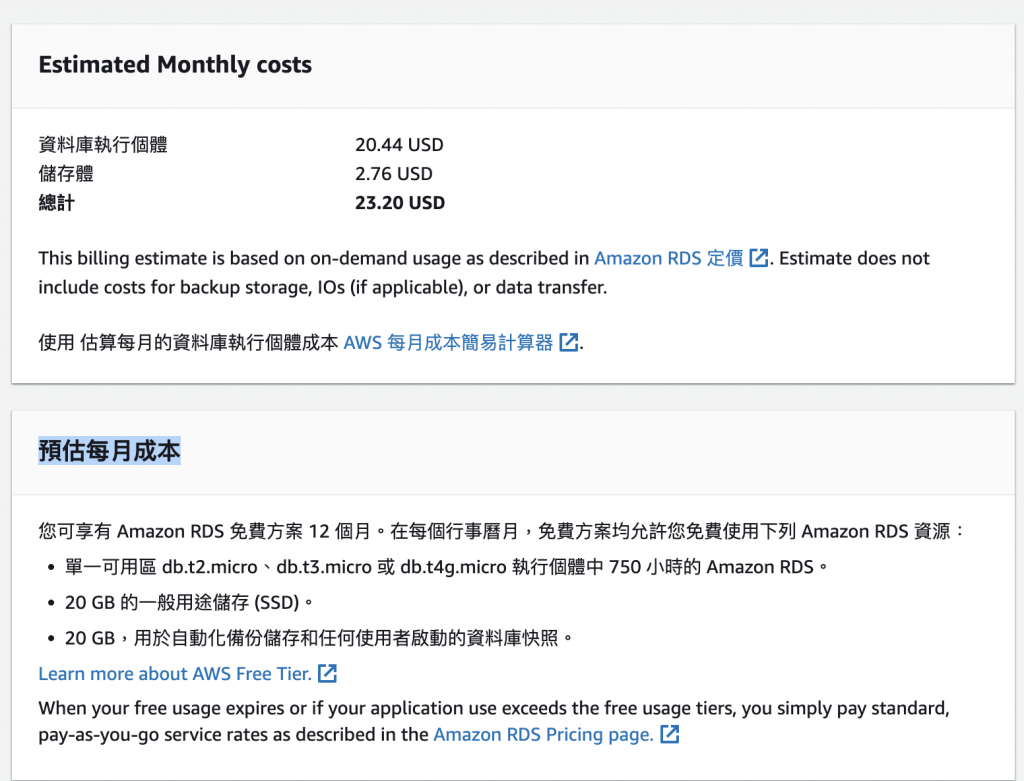Click the 自動化備份儲存 bullet point text
Image resolution: width=1024 pixels, height=781 pixels.
[318, 637]
